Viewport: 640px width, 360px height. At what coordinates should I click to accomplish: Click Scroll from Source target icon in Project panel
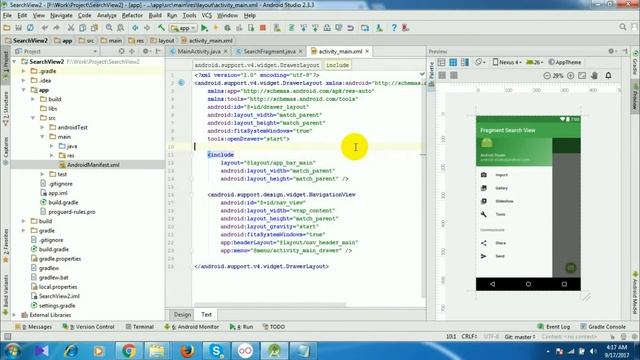121,51
